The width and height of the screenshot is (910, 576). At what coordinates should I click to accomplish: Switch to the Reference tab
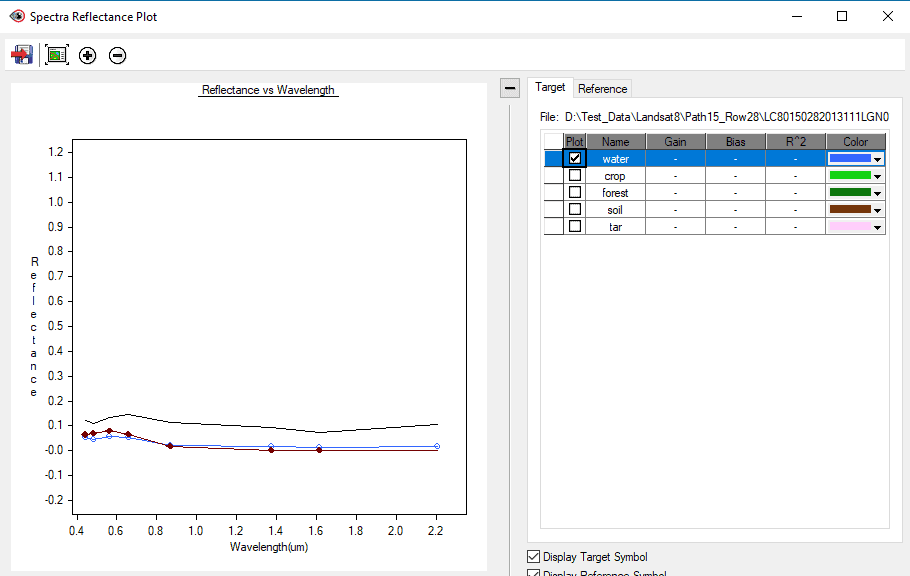pos(602,89)
